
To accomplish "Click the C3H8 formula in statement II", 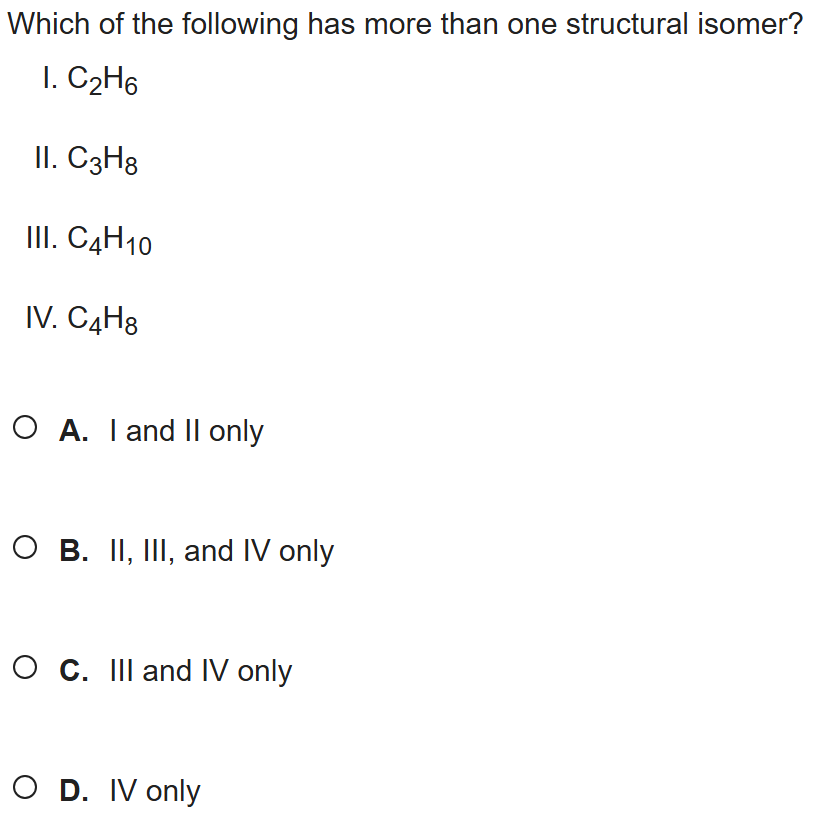I will pos(102,160).
